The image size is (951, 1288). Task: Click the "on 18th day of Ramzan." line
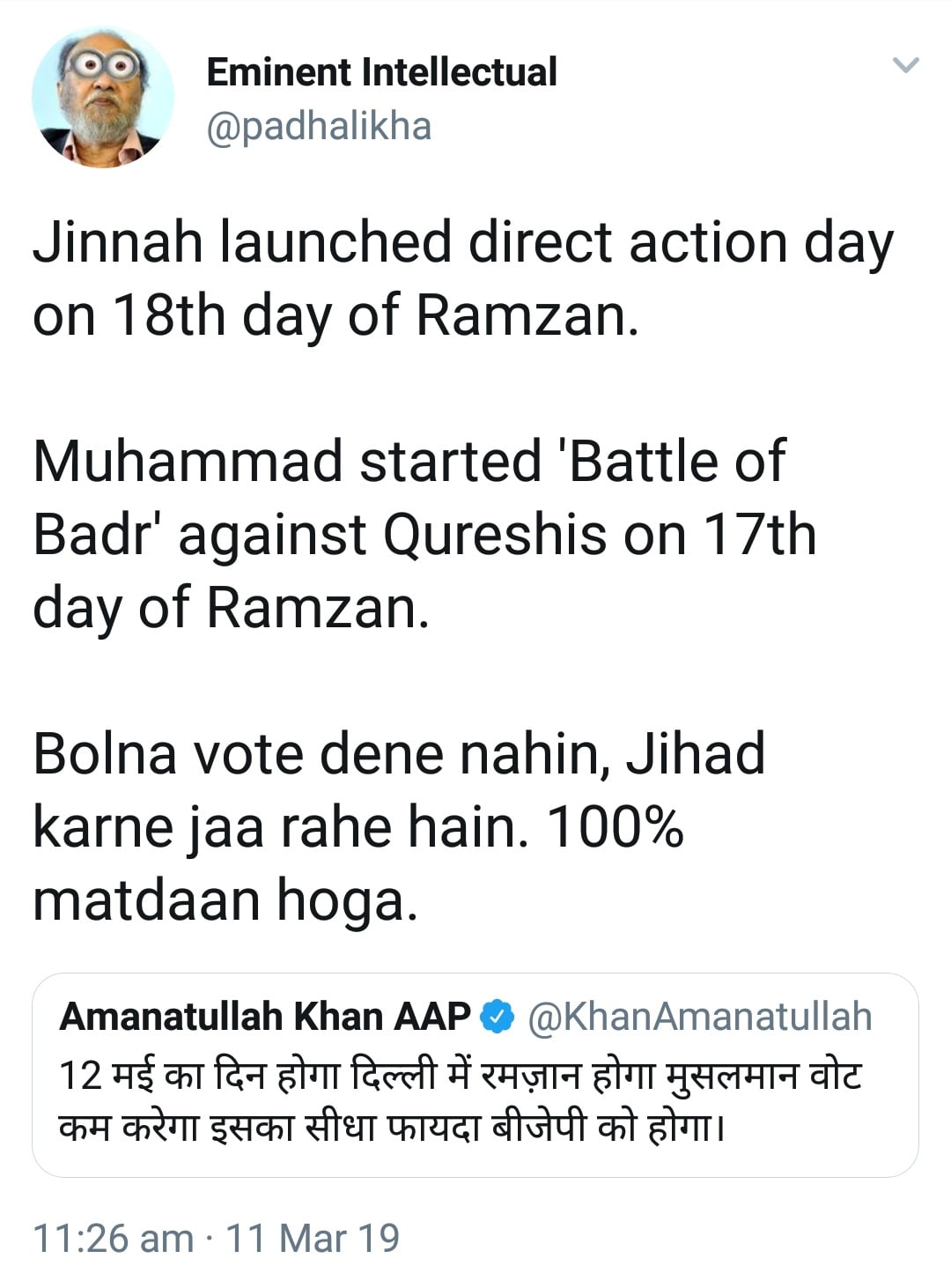[335, 315]
